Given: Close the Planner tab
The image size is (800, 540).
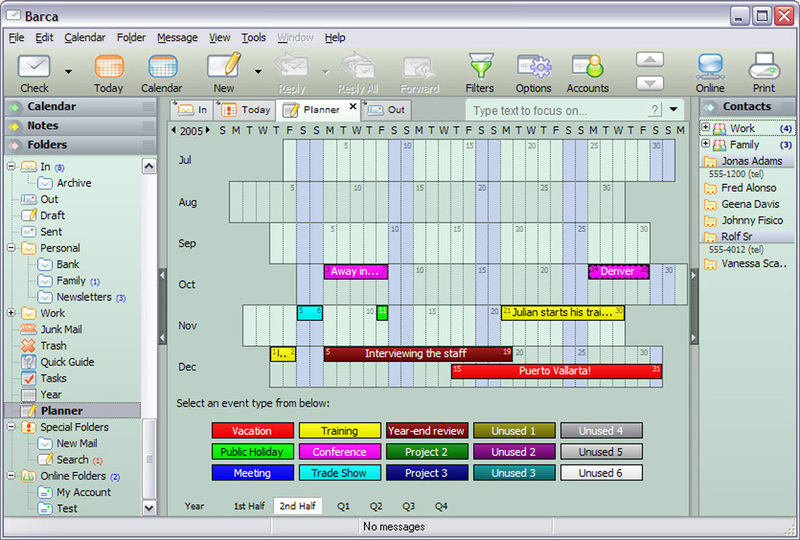Looking at the screenshot, I should click(x=353, y=106).
